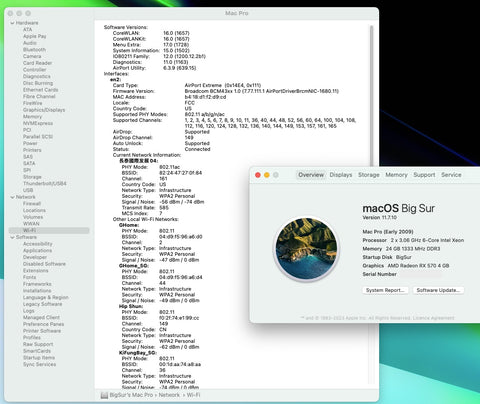Select Storage in the Hardware sidebar list

[x=32, y=177]
